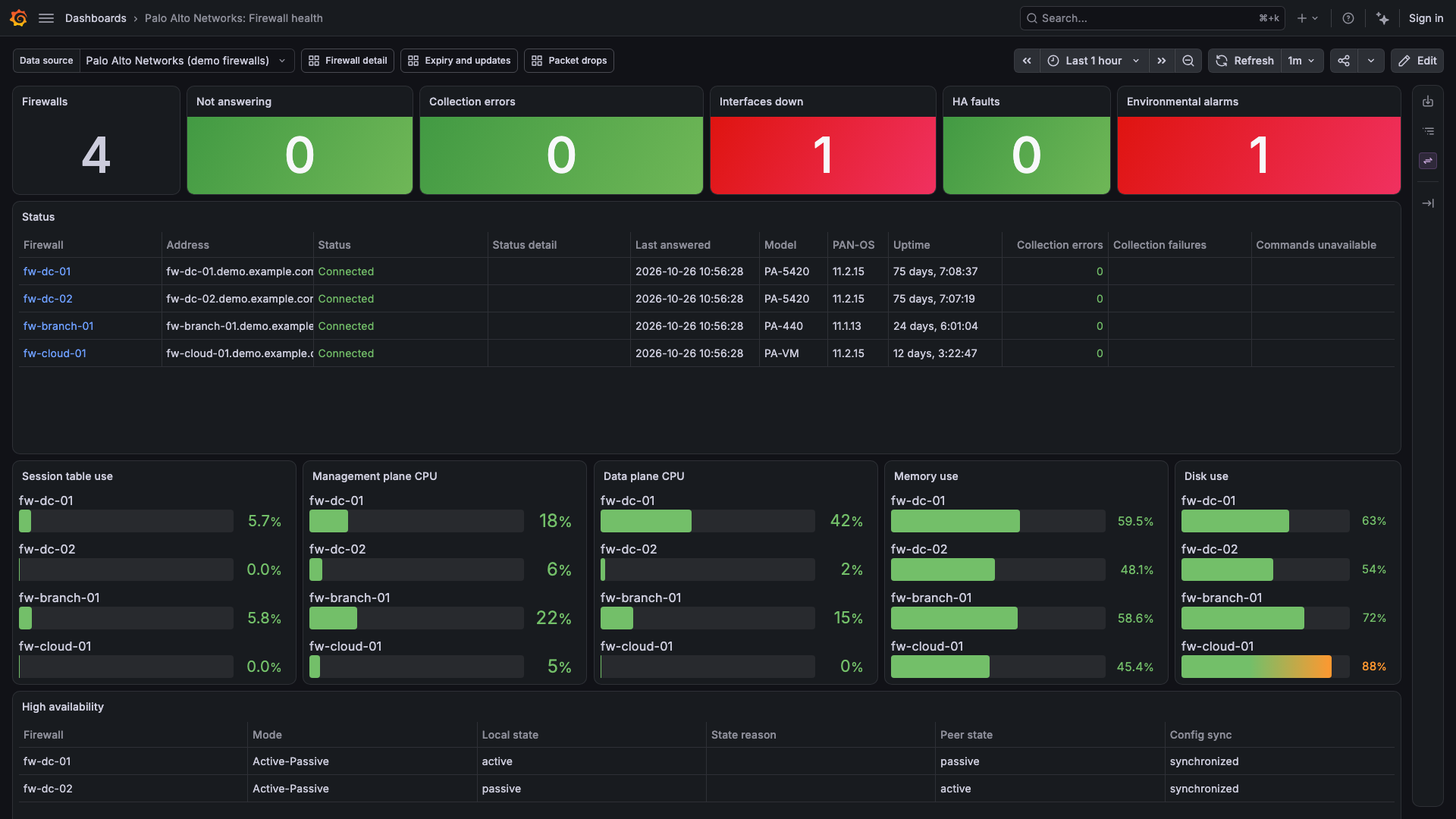
Task: Open fw-branch-01 link in Status table
Action: tap(58, 326)
